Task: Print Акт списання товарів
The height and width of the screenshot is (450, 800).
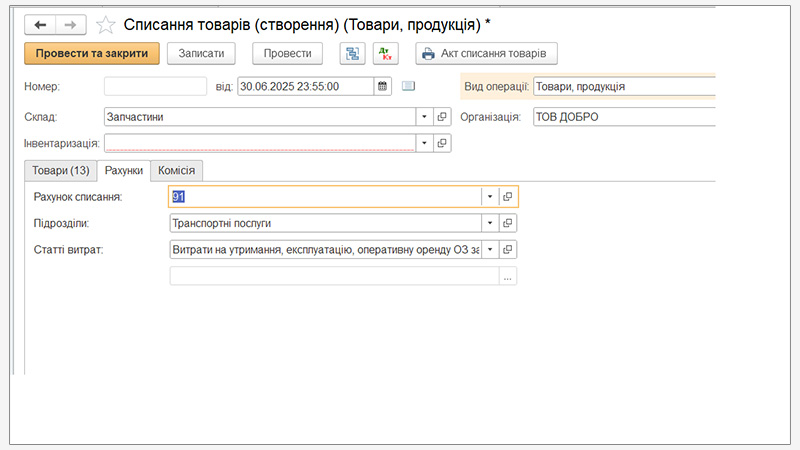Action: point(486,54)
